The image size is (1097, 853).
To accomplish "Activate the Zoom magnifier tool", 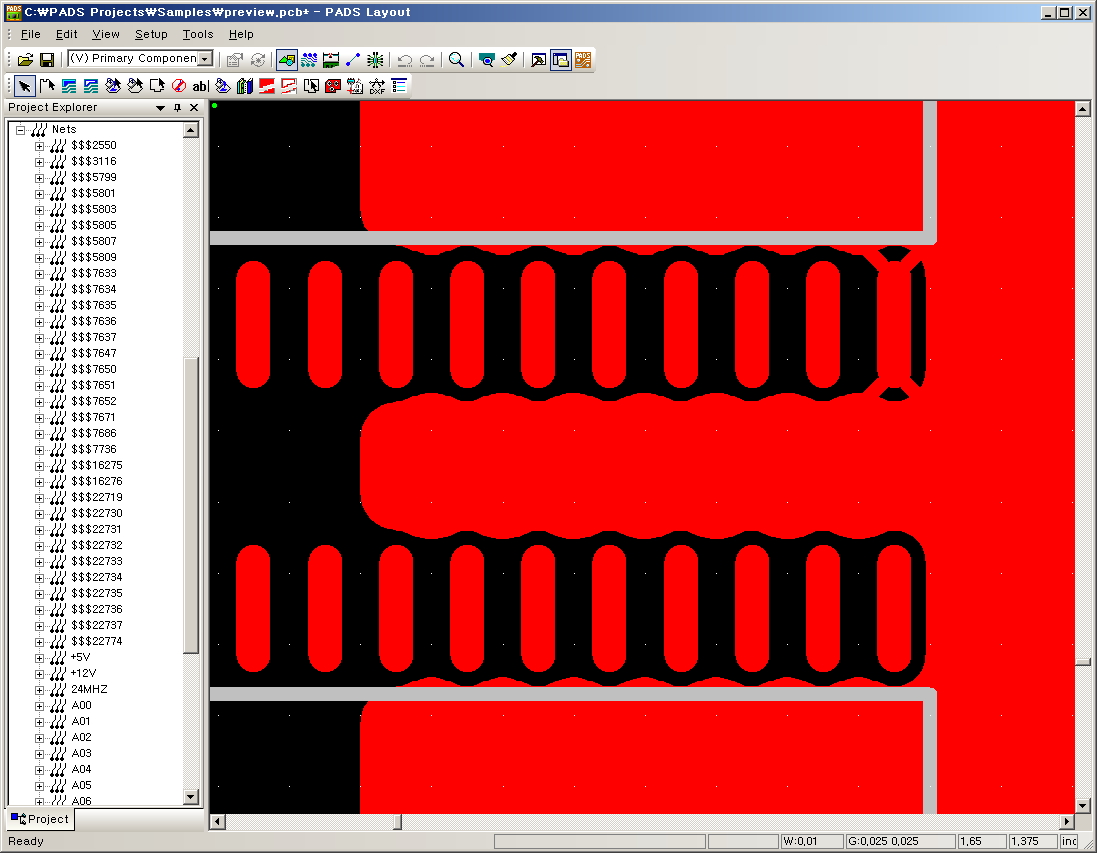I will click(x=456, y=60).
